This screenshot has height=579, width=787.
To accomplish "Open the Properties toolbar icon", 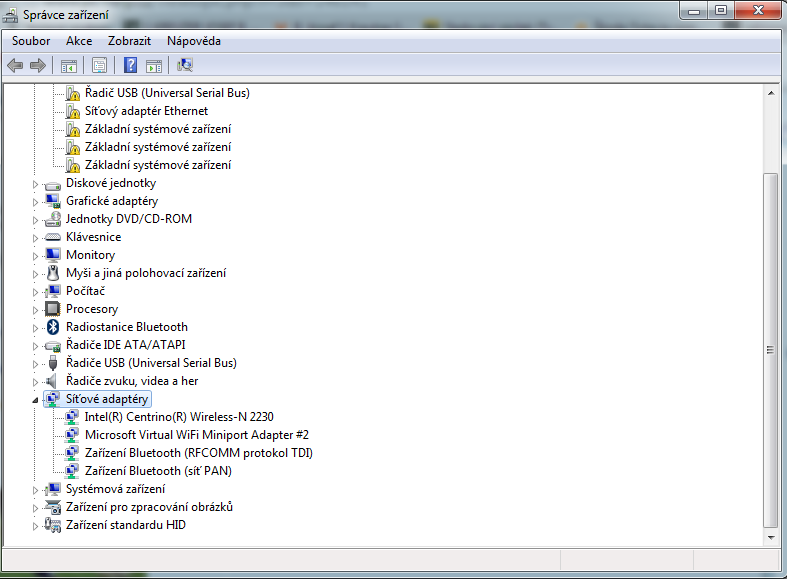I will (x=99, y=65).
